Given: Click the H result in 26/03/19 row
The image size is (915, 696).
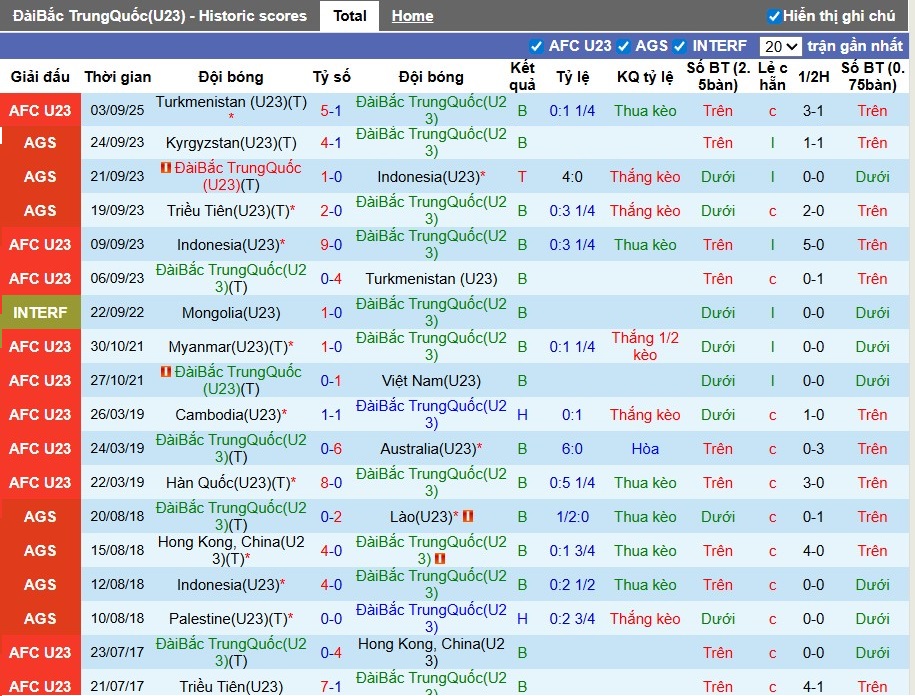Looking at the screenshot, I should click(522, 415).
